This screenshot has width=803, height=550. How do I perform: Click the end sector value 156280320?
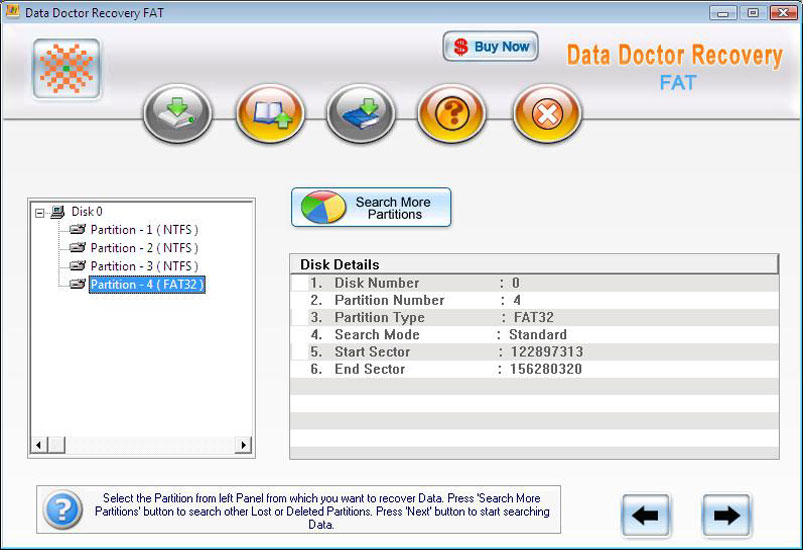pos(546,369)
